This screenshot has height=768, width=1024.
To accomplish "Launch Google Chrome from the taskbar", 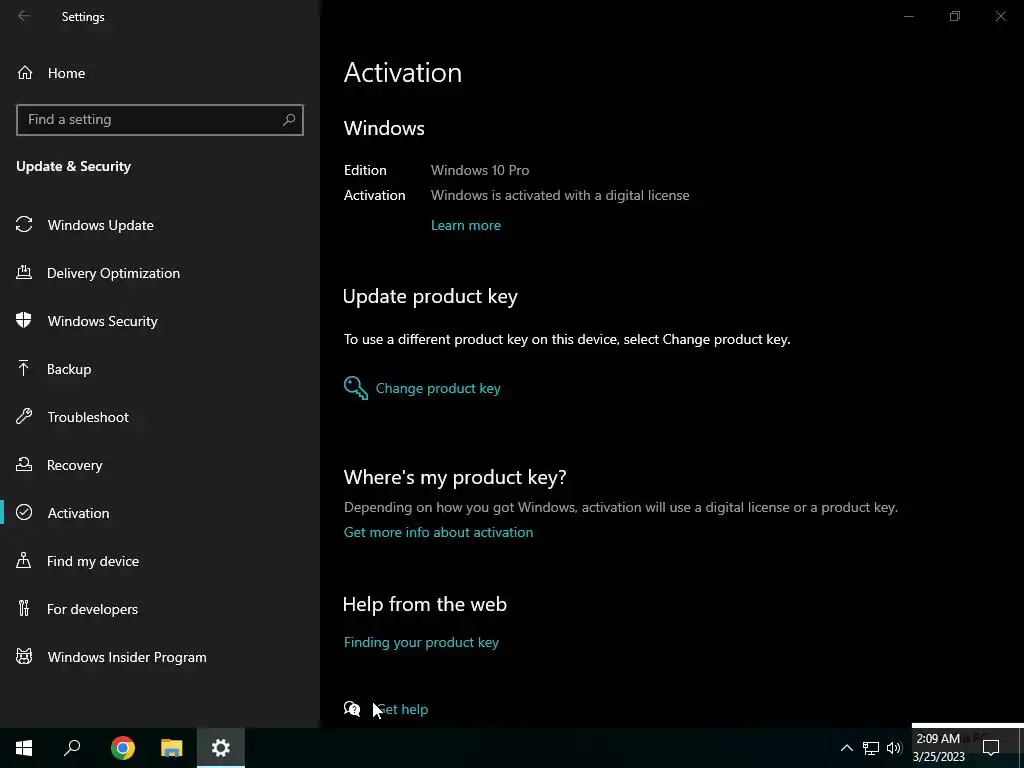I will (123, 748).
